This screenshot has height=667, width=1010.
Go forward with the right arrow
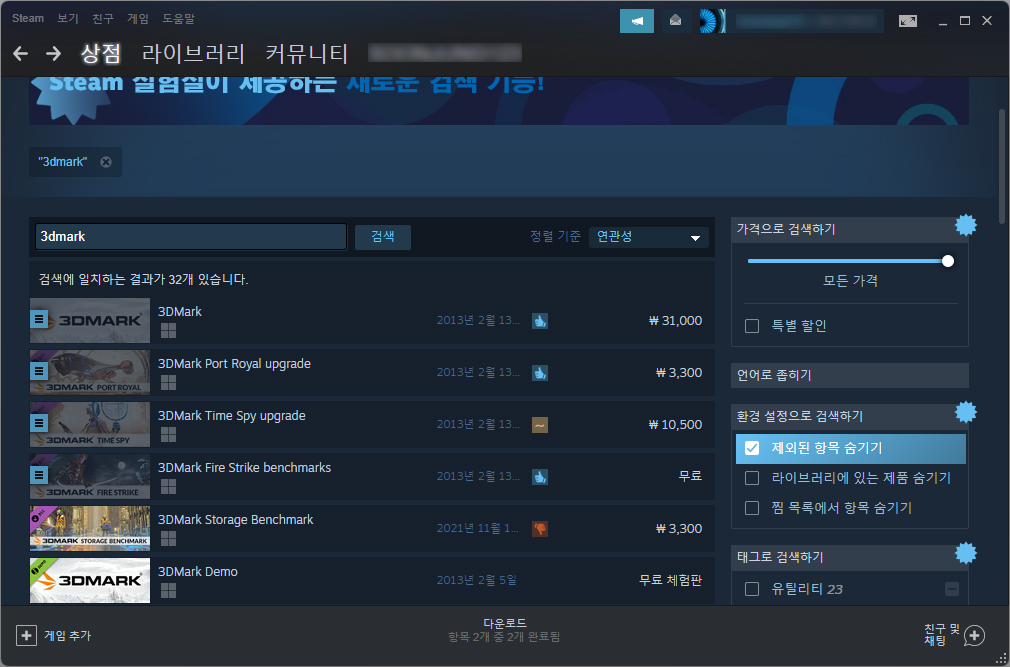tap(53, 53)
